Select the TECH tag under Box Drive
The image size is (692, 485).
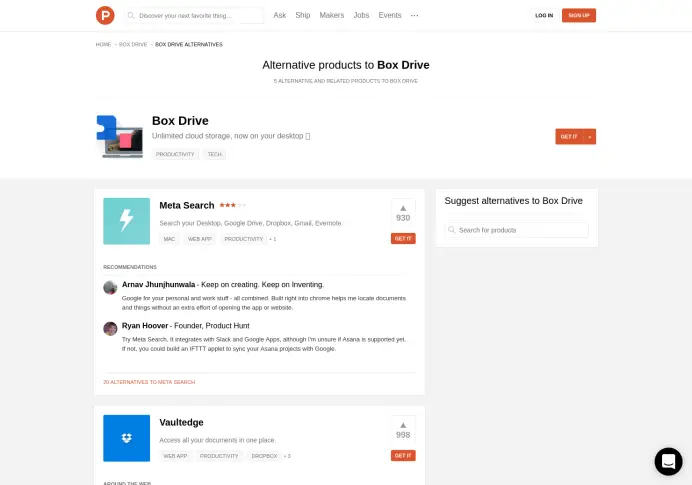[214, 154]
